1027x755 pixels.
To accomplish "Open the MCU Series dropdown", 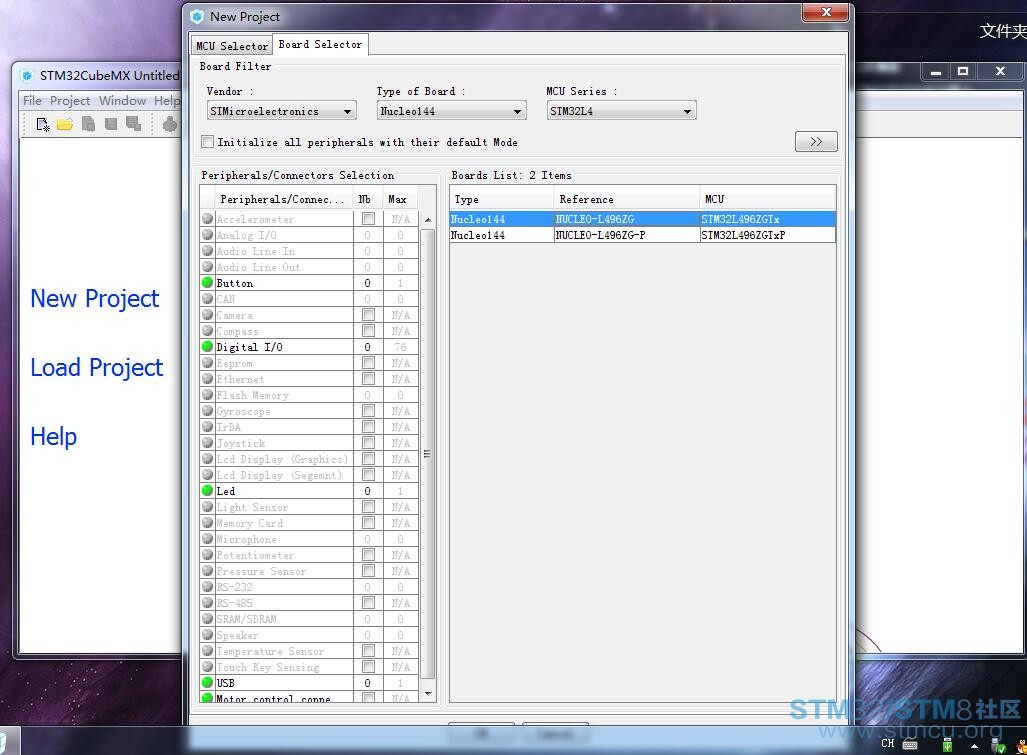I will (x=622, y=111).
